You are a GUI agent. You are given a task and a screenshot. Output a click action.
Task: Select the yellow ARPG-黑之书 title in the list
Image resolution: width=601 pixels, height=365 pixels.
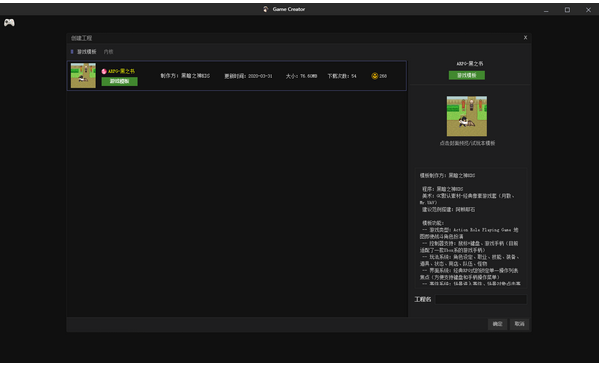pos(121,71)
